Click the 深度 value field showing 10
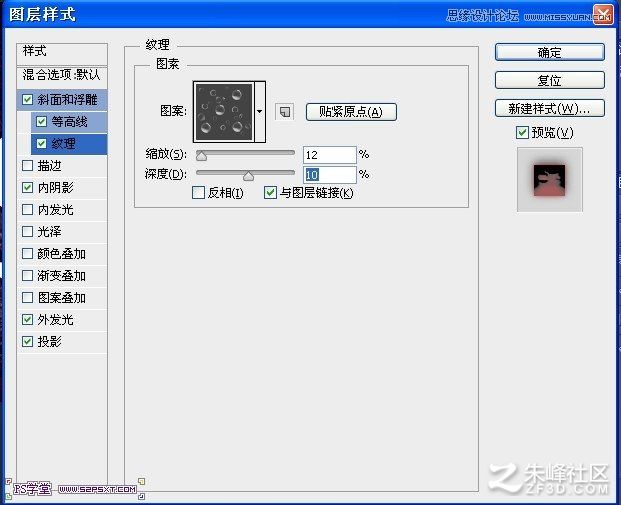 pos(330,175)
